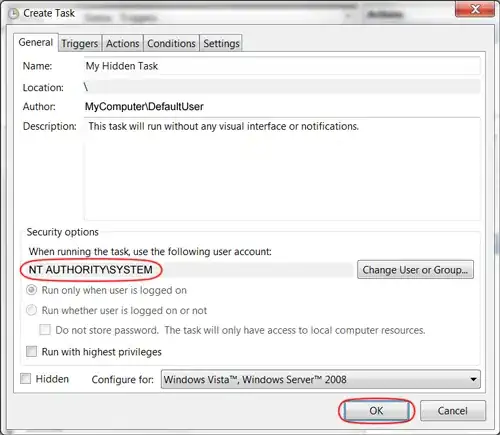The height and width of the screenshot is (435, 500).
Task: Open the Configure for dropdown
Action: 321,379
